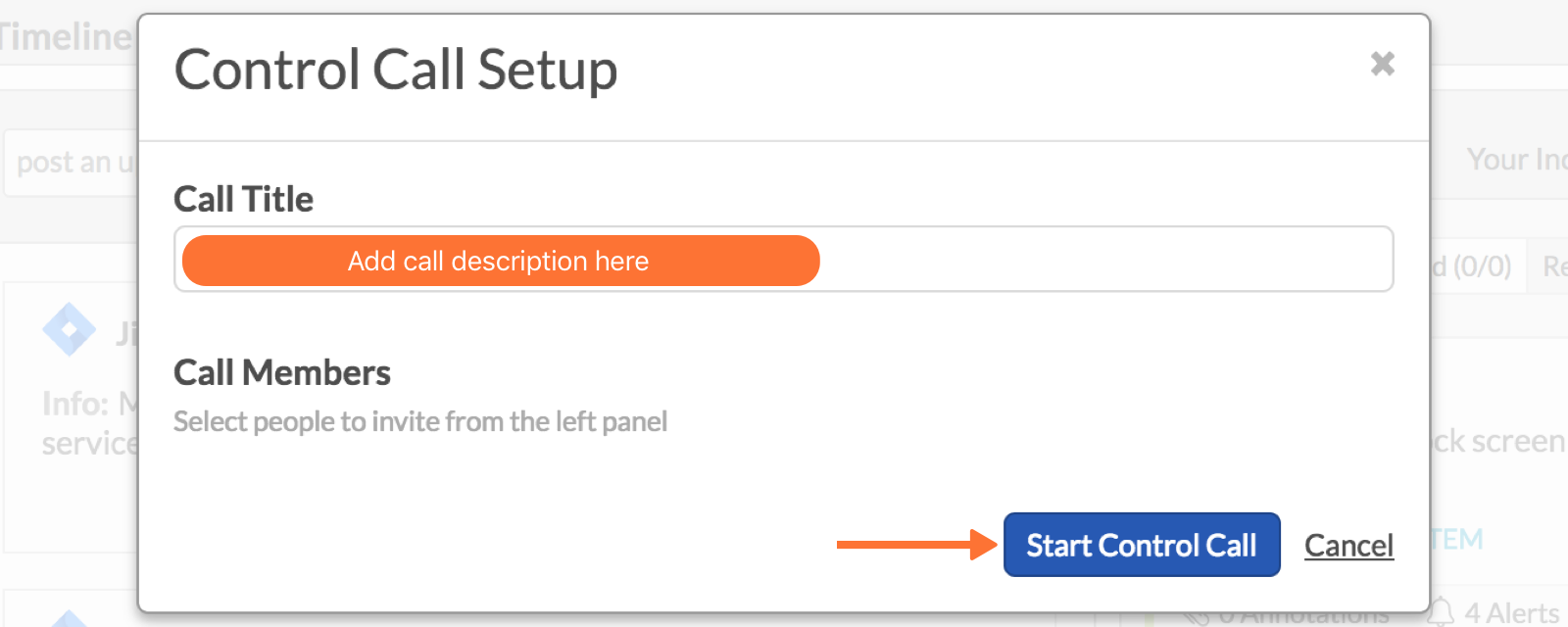Click the Jira diamond icon behind dialog
The width and height of the screenshot is (1568, 627).
69,329
